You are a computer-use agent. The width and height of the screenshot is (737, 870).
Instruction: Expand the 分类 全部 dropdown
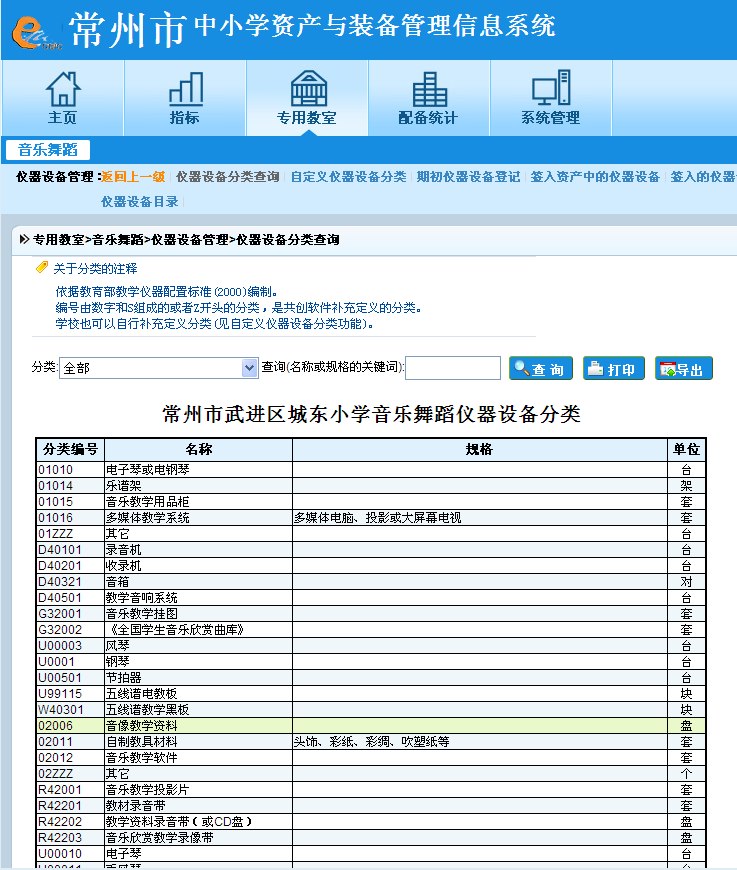pos(159,368)
